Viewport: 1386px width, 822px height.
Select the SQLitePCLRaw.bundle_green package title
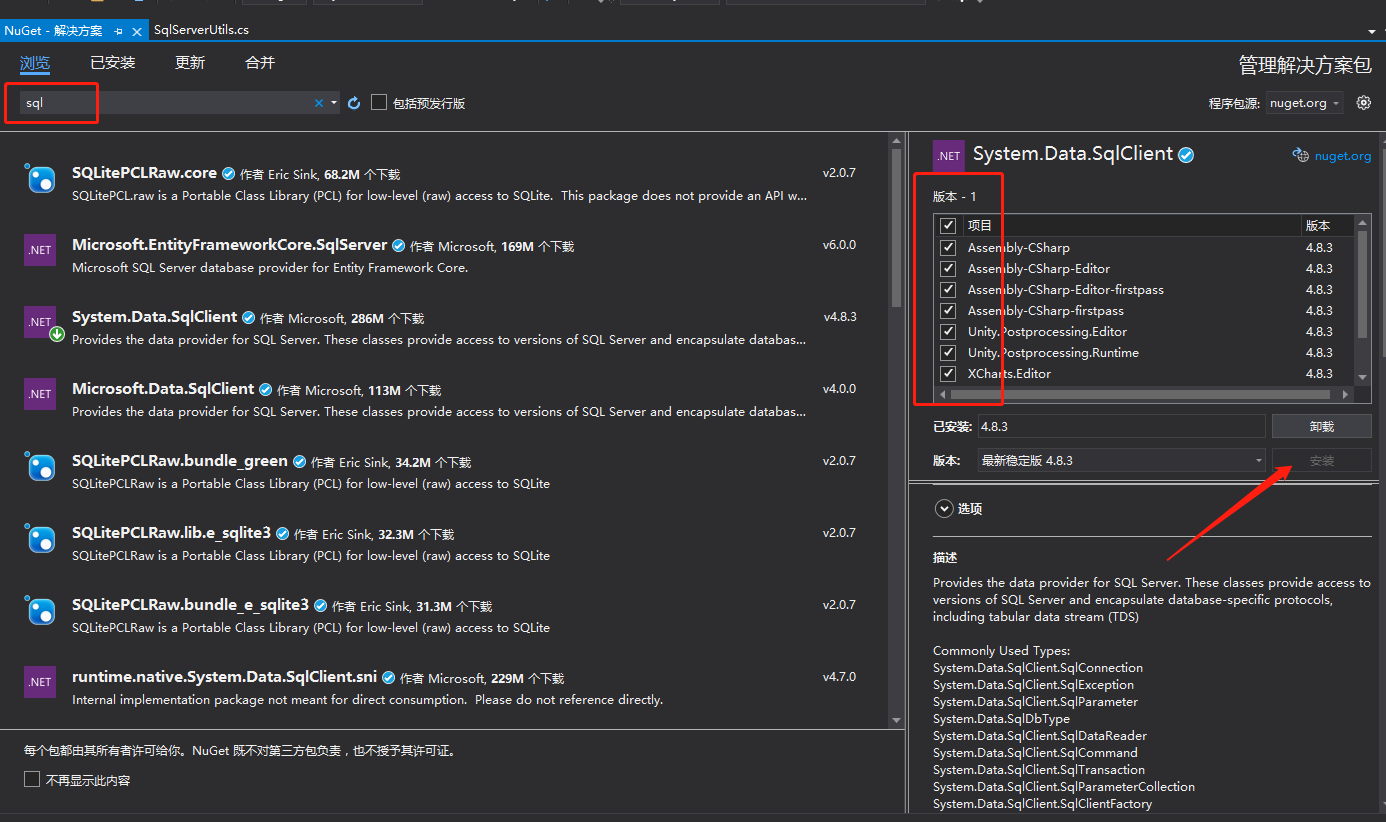[x=180, y=460]
